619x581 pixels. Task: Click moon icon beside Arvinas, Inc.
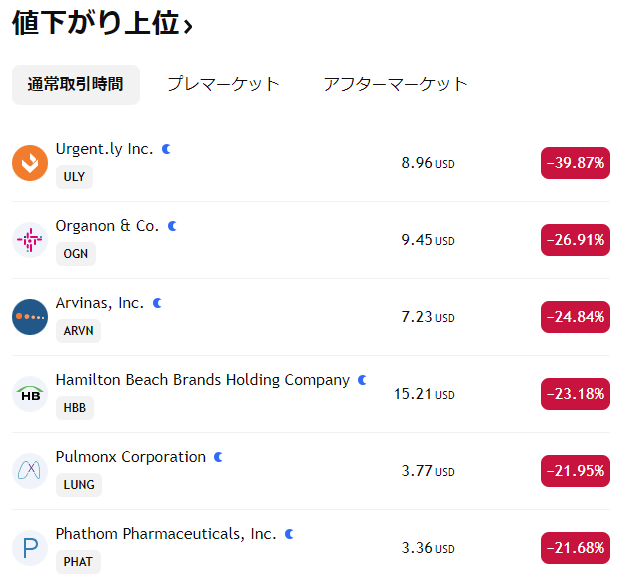[x=157, y=303]
